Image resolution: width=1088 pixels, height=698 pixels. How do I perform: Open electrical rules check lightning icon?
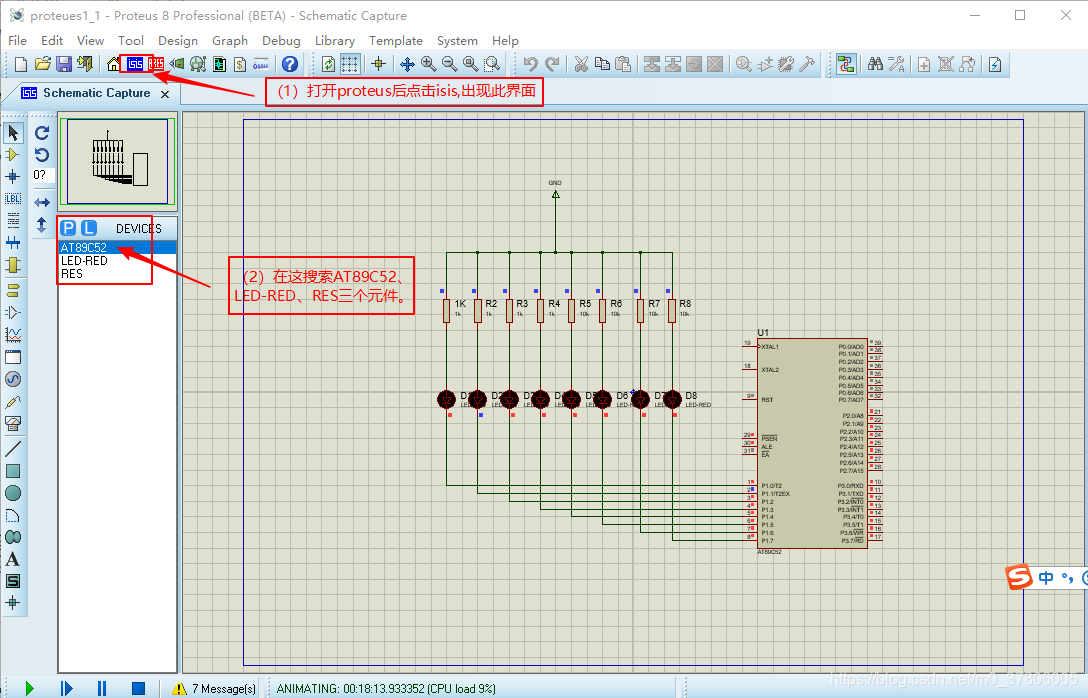click(995, 65)
